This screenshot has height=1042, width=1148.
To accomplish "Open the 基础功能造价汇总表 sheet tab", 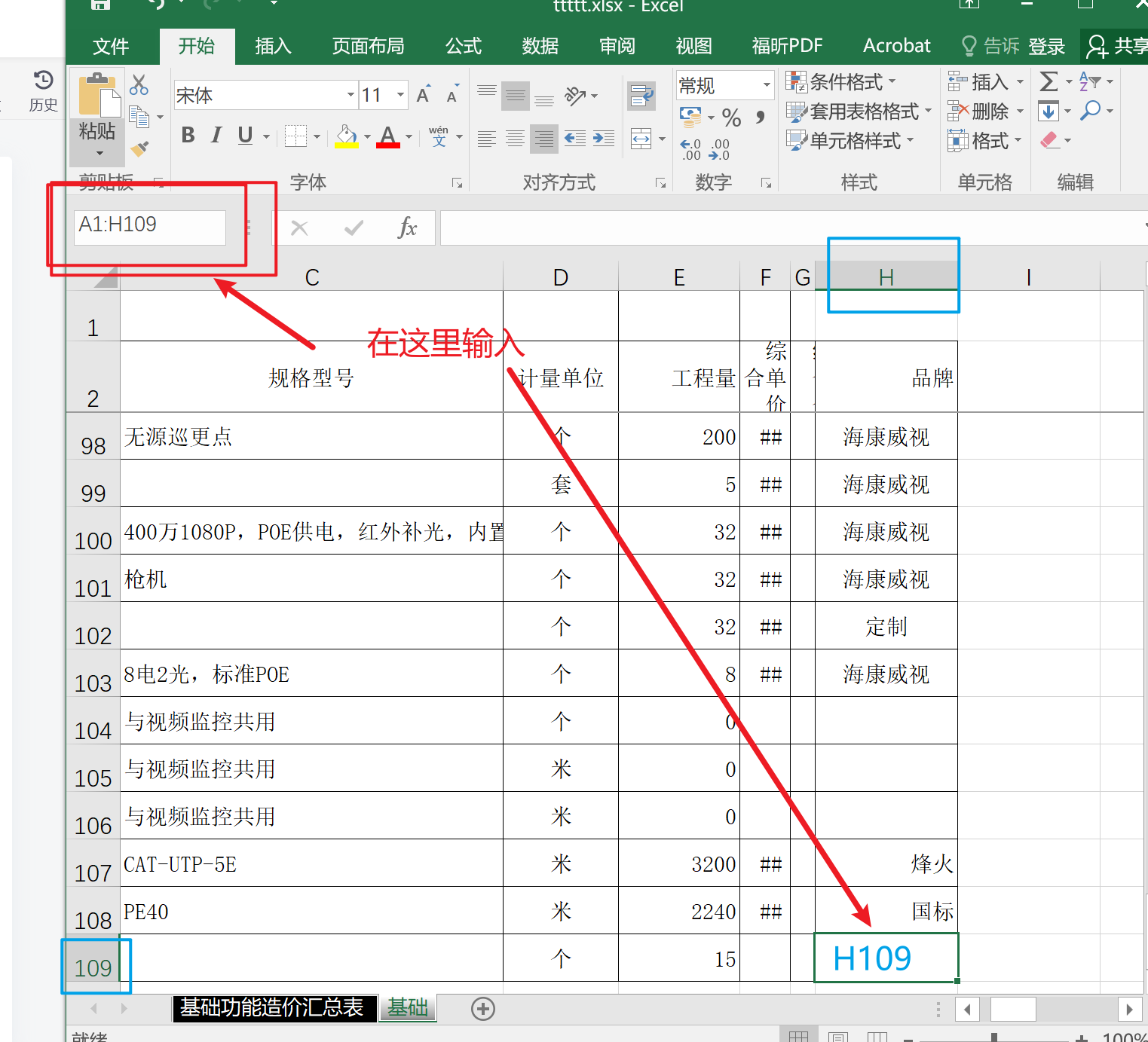I will point(274,1007).
